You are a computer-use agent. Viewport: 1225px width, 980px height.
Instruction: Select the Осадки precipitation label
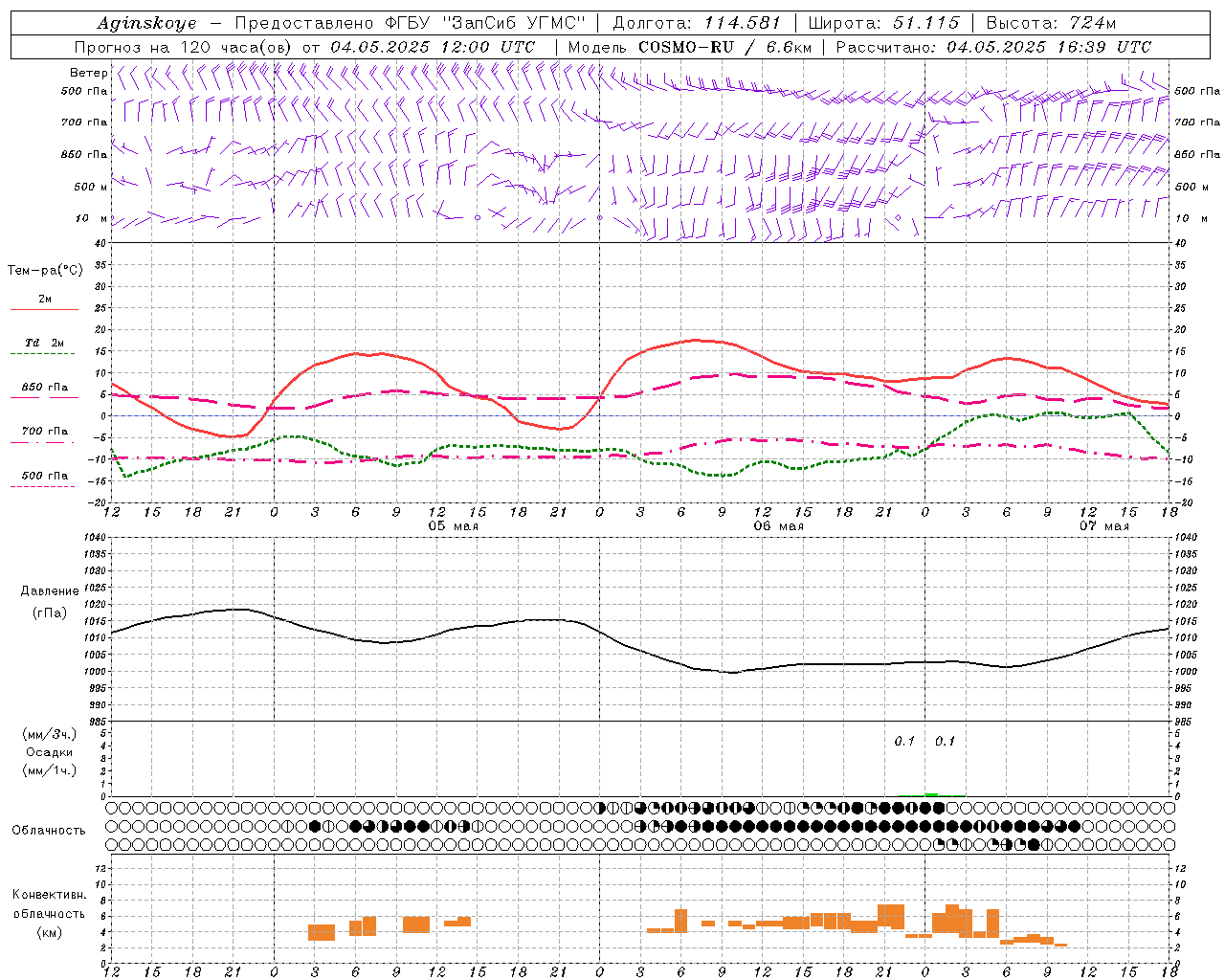click(50, 753)
